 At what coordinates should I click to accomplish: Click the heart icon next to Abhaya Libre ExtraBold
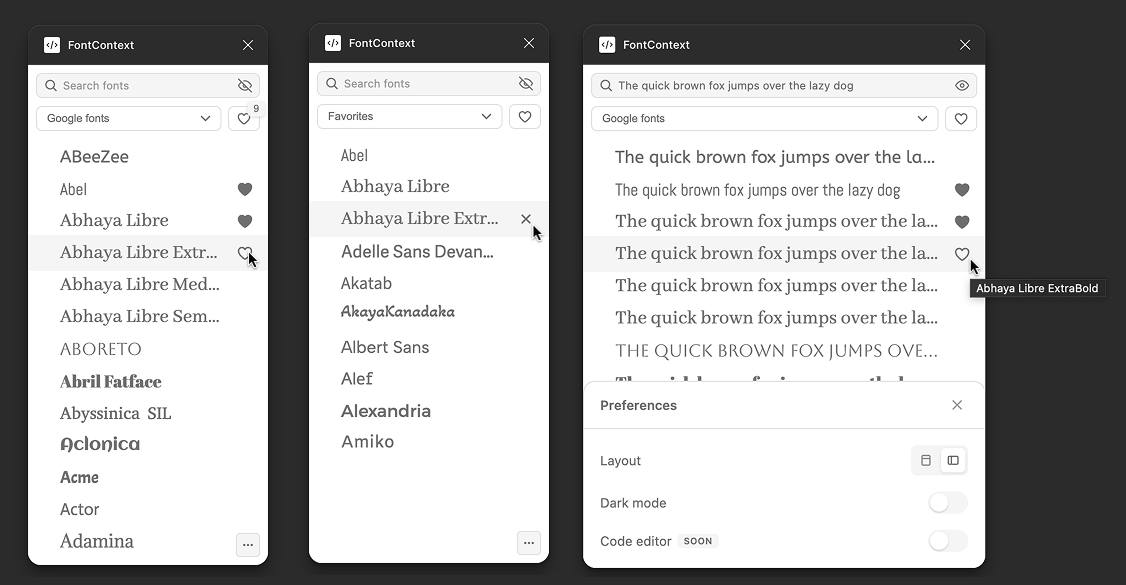pos(245,253)
